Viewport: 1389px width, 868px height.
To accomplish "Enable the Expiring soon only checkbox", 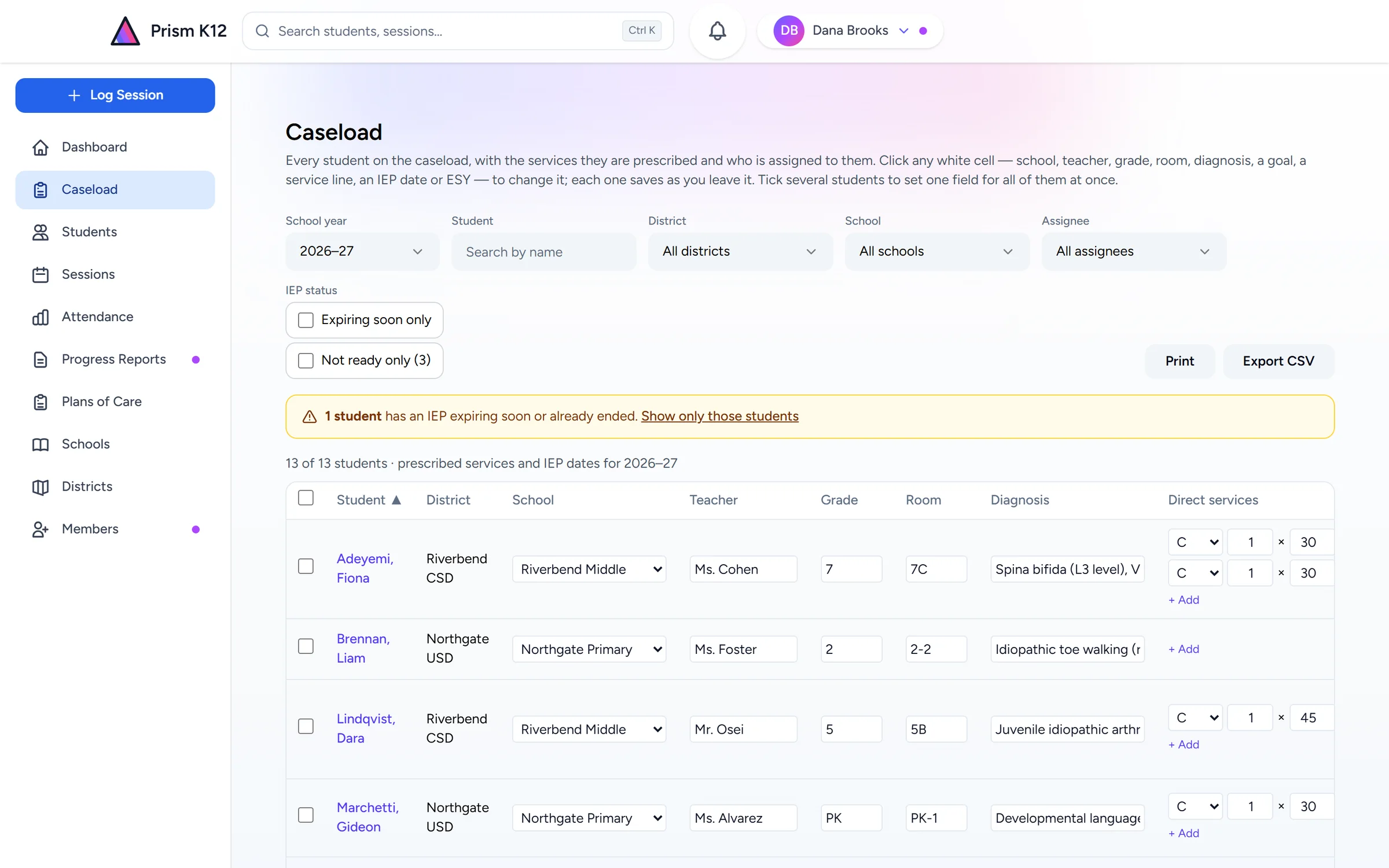I will click(x=306, y=320).
